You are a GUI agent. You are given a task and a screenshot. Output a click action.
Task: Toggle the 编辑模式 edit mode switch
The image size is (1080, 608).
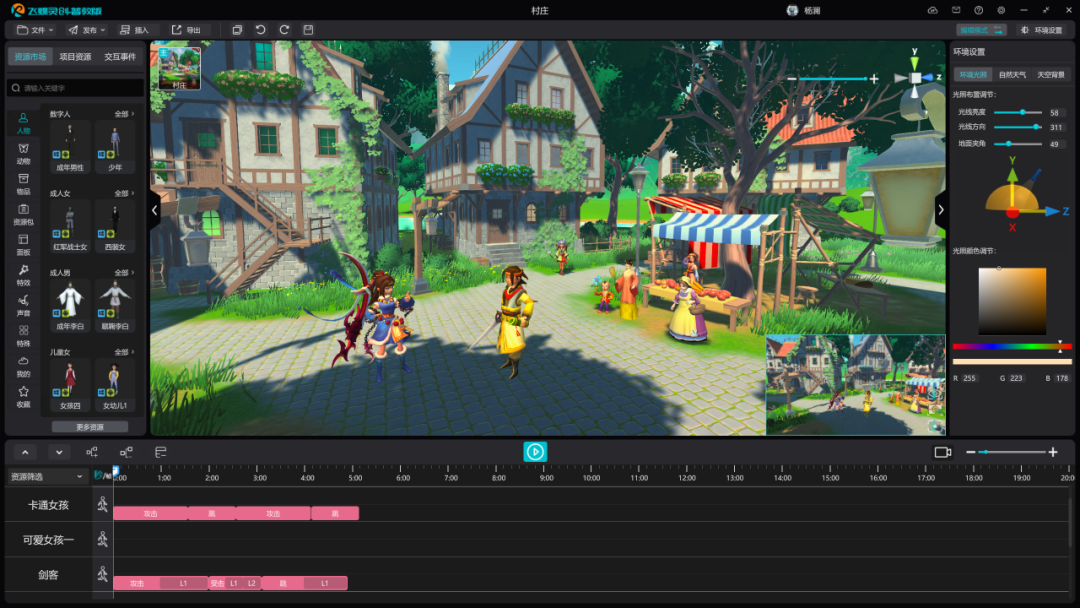coord(982,30)
